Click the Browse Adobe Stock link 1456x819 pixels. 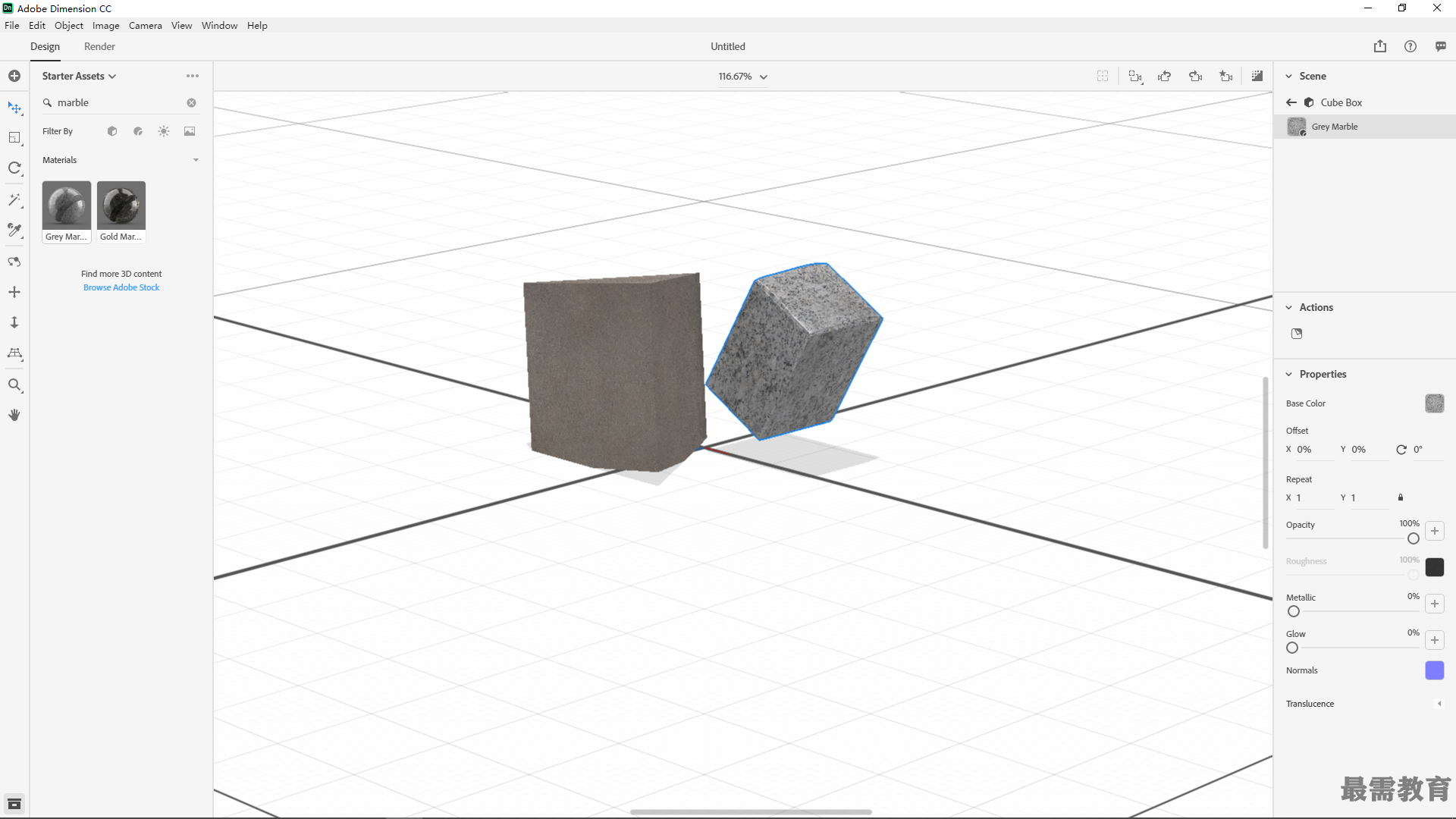pyautogui.click(x=121, y=287)
